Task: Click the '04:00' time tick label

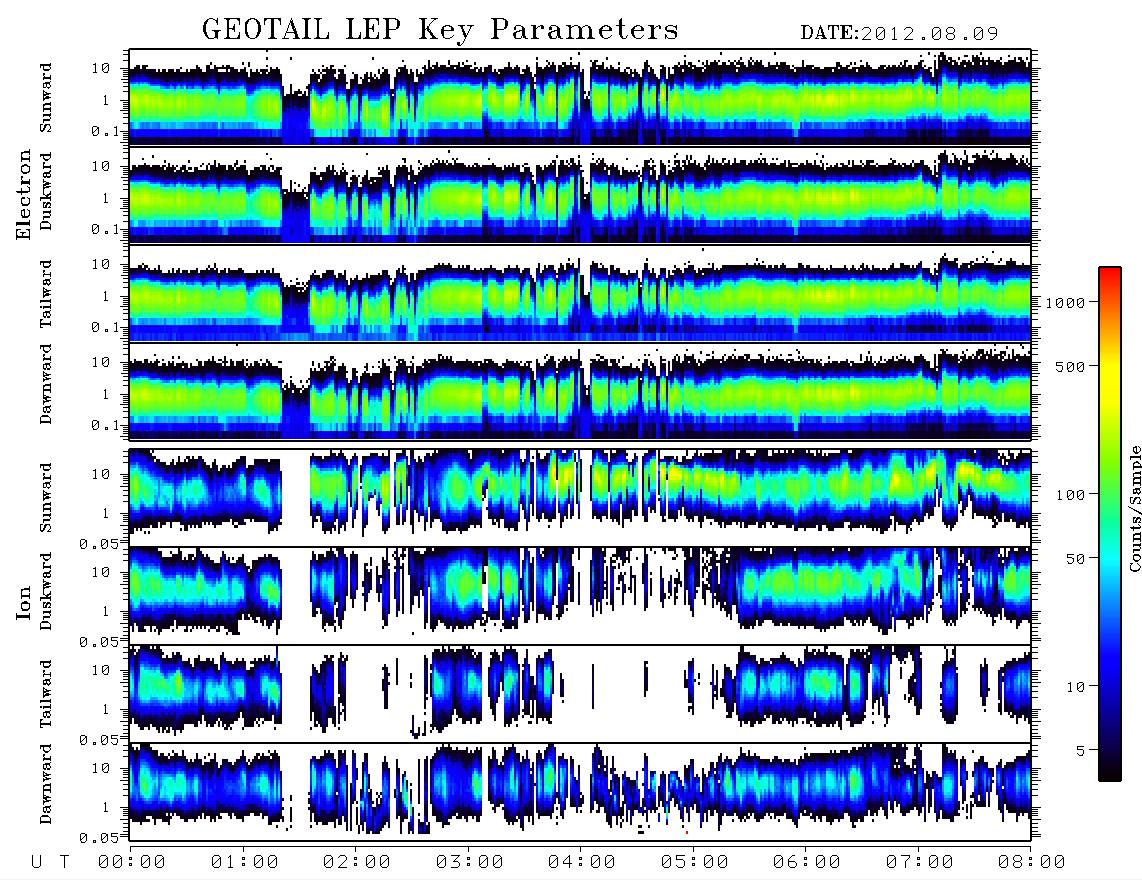Action: 582,863
